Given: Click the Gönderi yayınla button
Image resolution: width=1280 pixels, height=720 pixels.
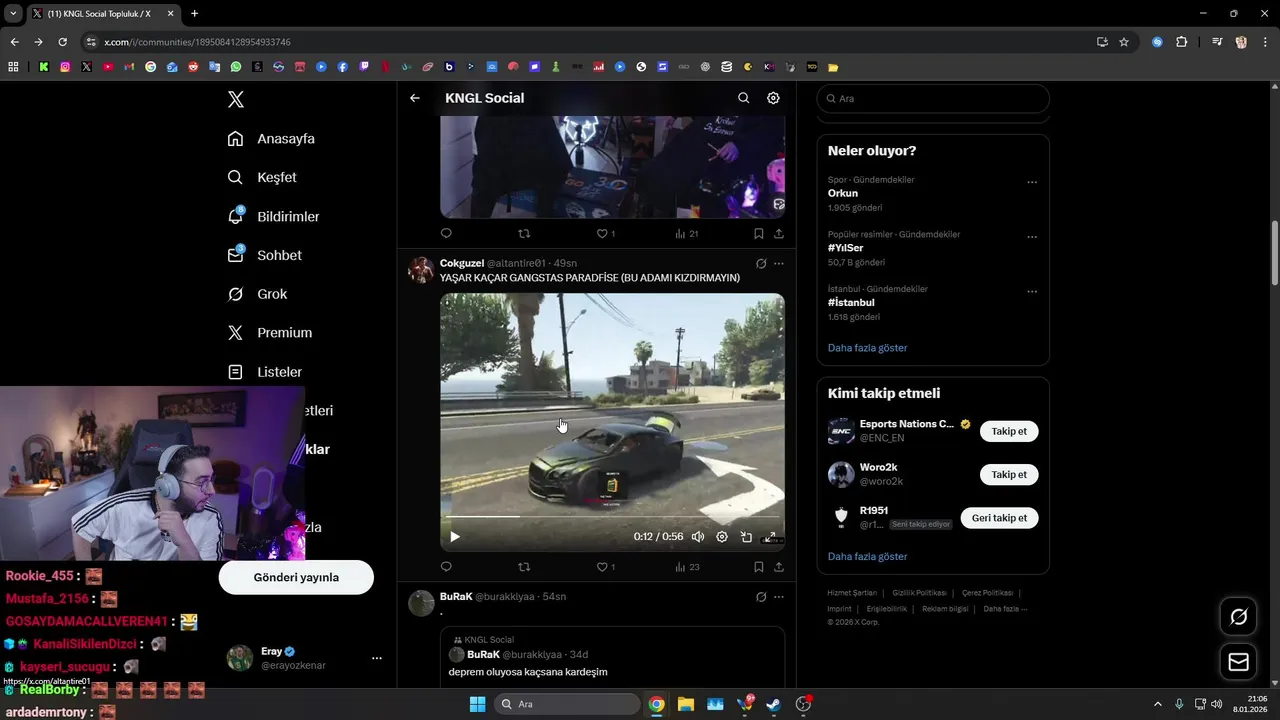Looking at the screenshot, I should point(296,577).
